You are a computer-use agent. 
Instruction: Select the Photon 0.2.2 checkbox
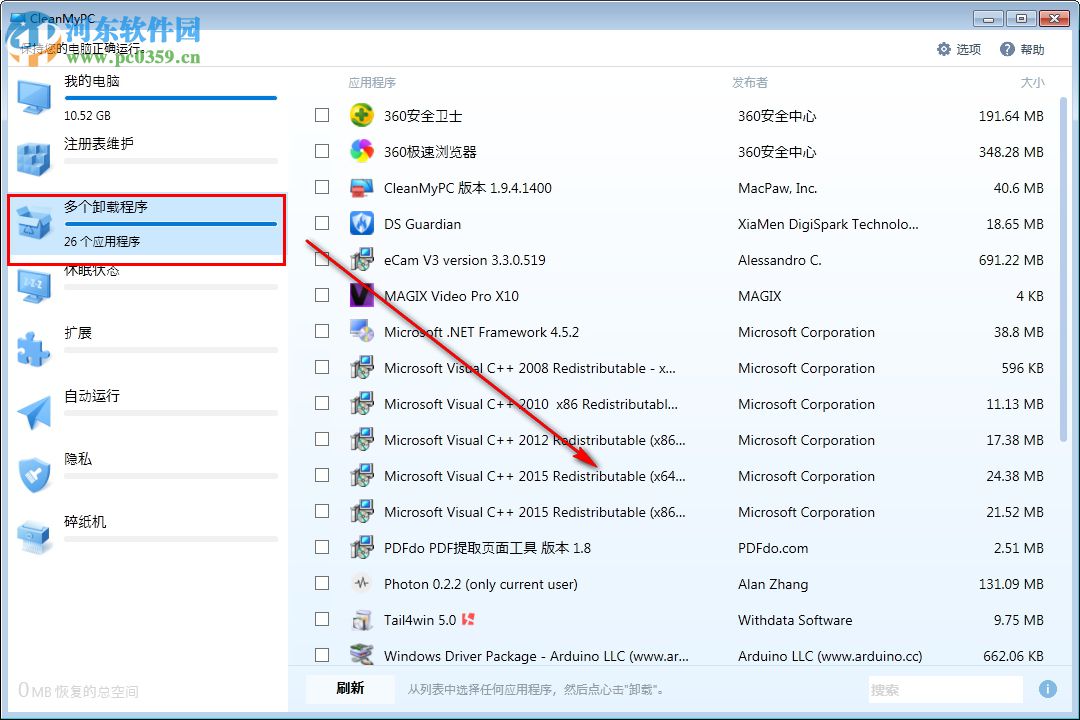point(321,584)
